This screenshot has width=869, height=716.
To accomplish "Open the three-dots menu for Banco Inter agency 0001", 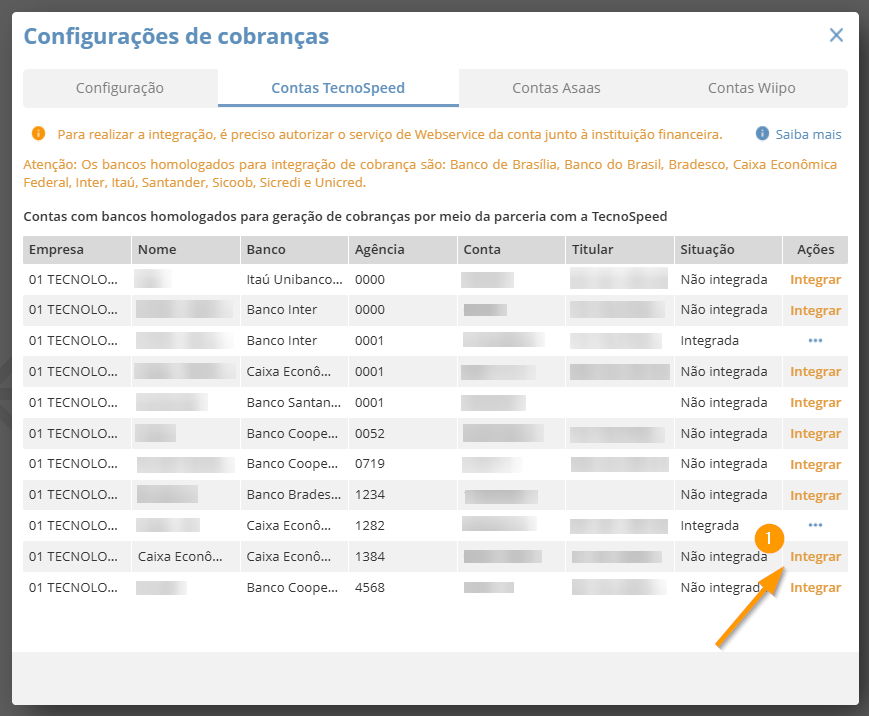I will tap(815, 341).
